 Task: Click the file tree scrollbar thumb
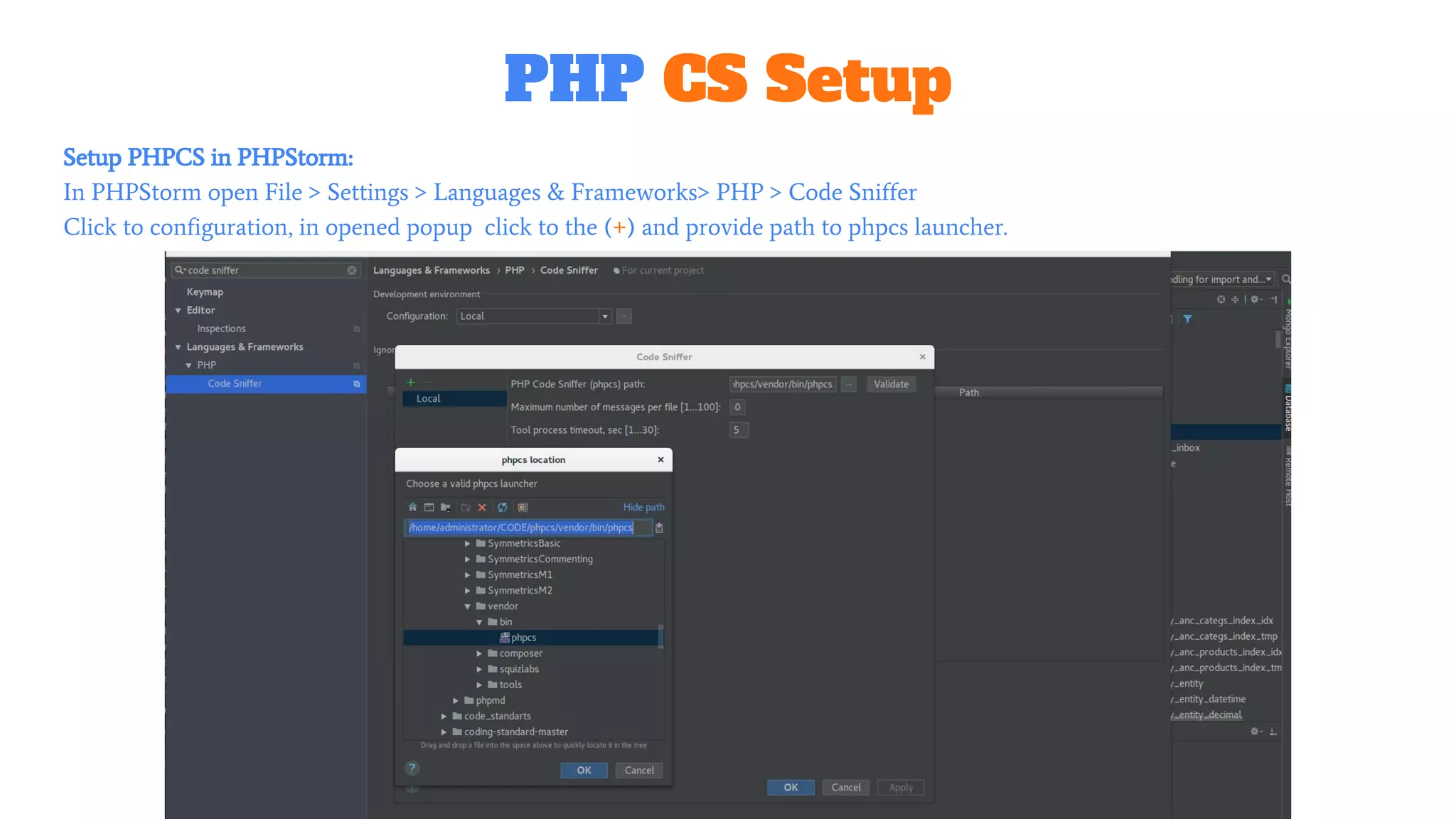coord(661,636)
